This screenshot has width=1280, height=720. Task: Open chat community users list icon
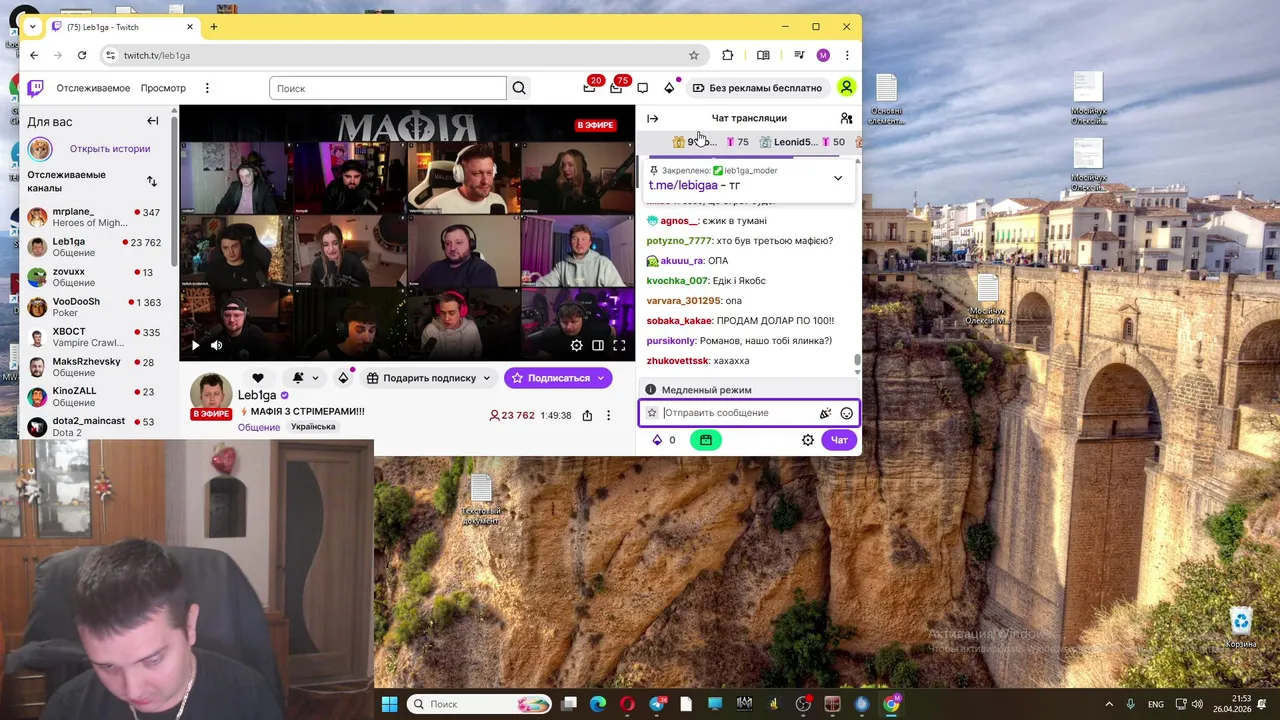coord(846,118)
